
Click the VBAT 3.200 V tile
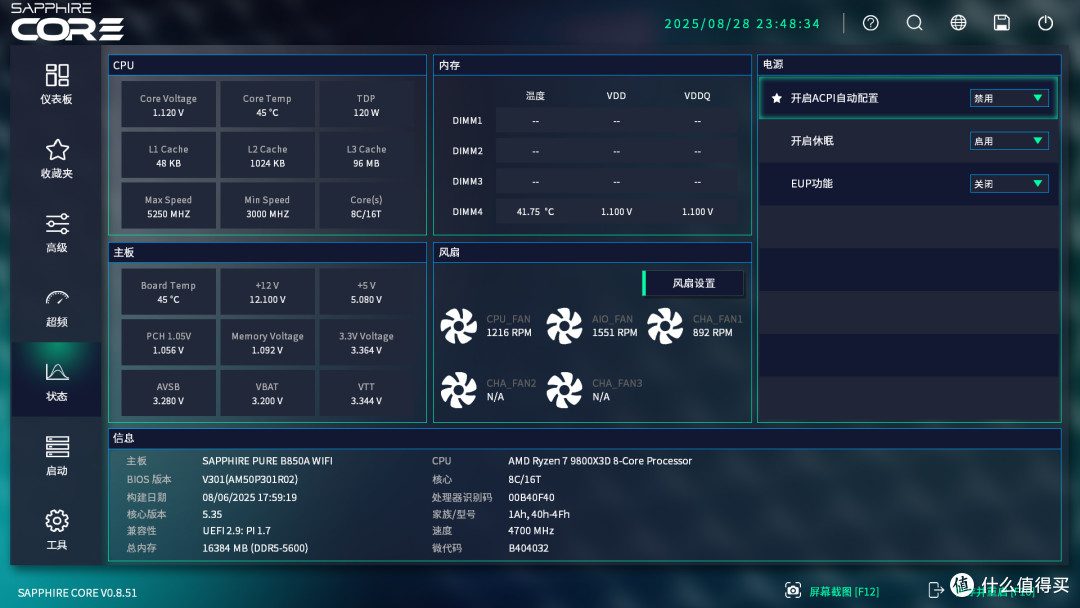[x=267, y=392]
